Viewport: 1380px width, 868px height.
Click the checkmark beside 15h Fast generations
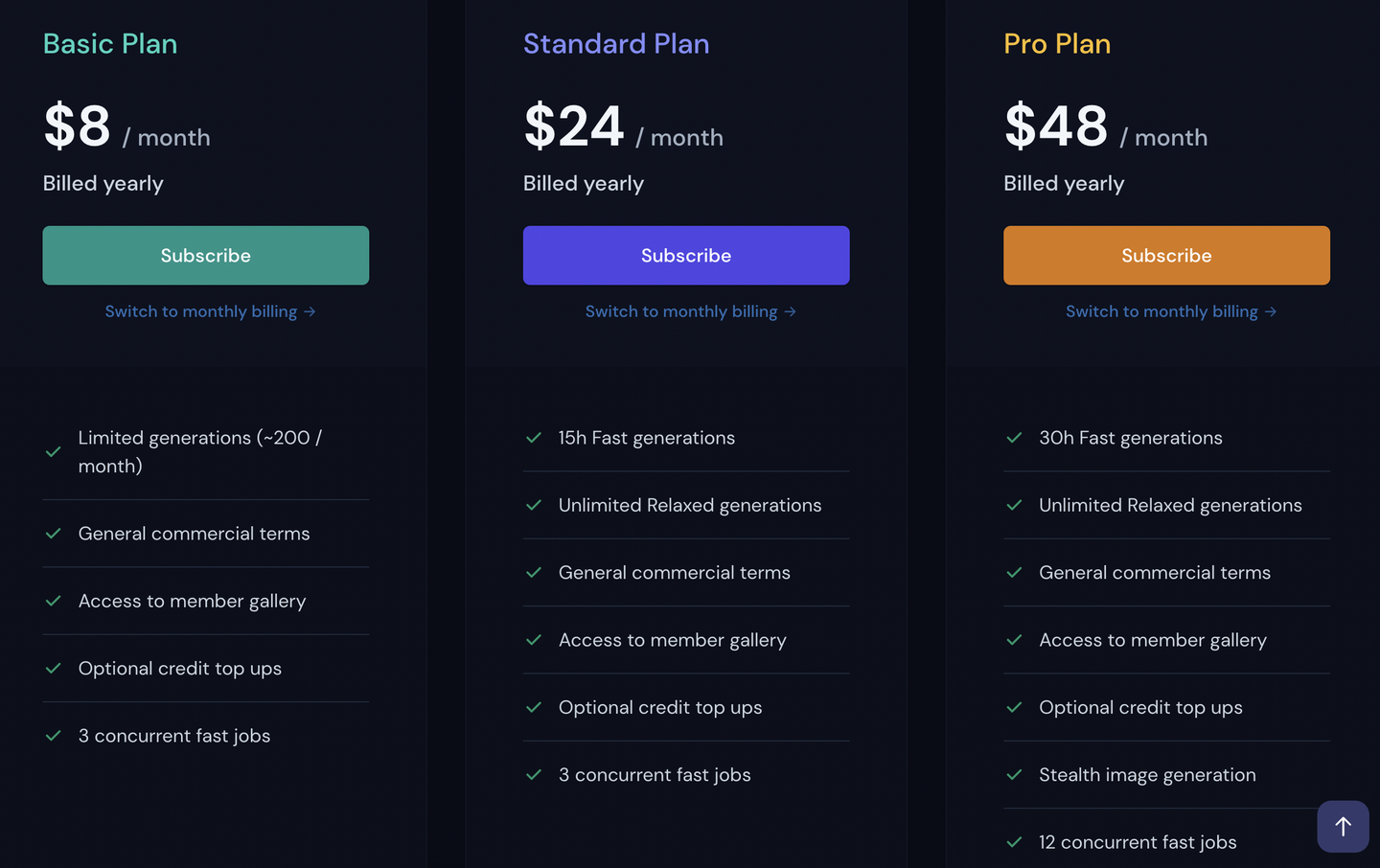(534, 438)
